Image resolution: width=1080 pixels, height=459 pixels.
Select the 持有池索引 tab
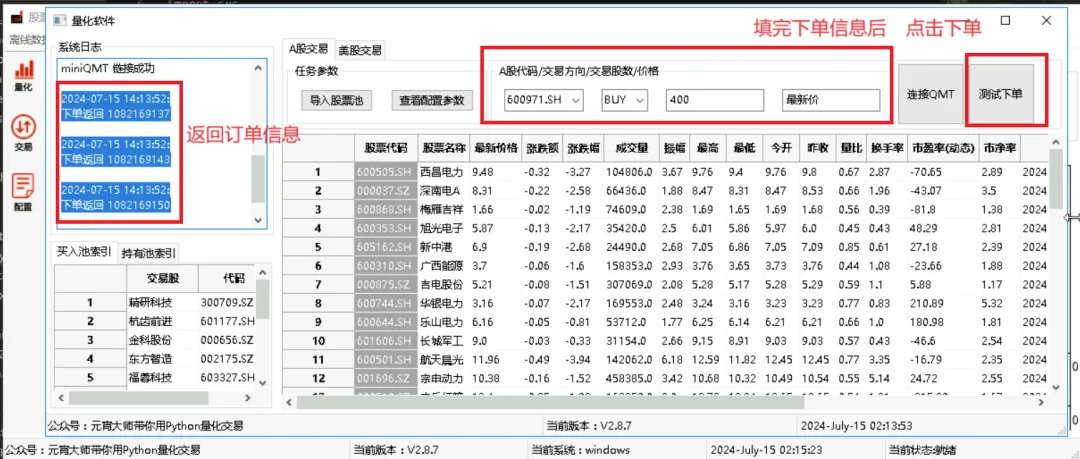148,253
